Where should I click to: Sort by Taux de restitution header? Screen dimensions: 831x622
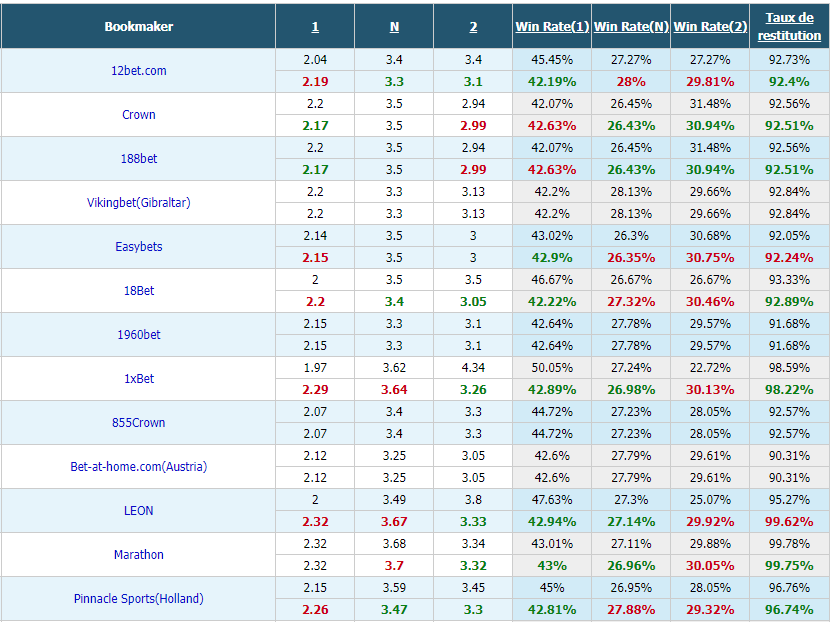point(789,26)
